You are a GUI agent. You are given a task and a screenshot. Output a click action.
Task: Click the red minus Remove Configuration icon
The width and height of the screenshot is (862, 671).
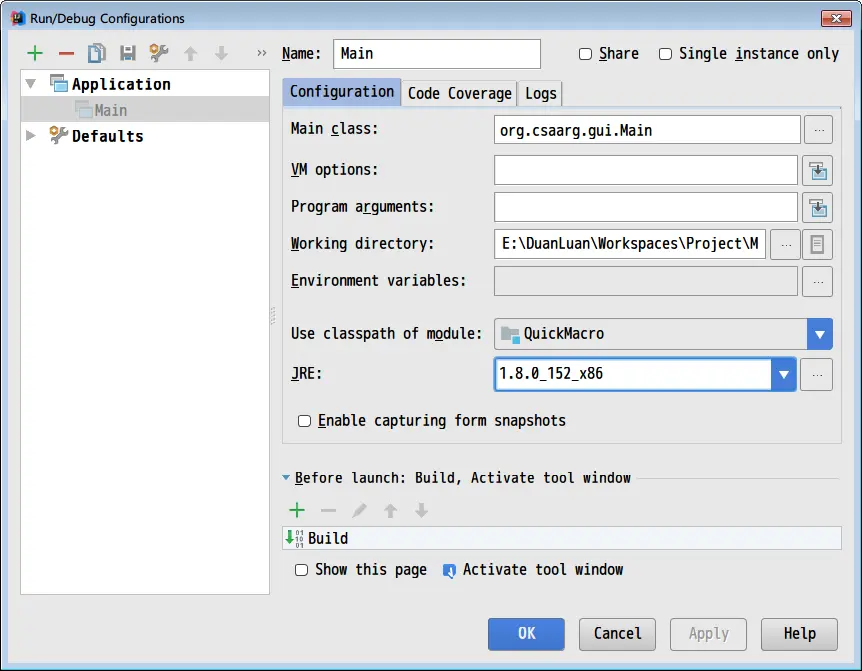[x=66, y=54]
